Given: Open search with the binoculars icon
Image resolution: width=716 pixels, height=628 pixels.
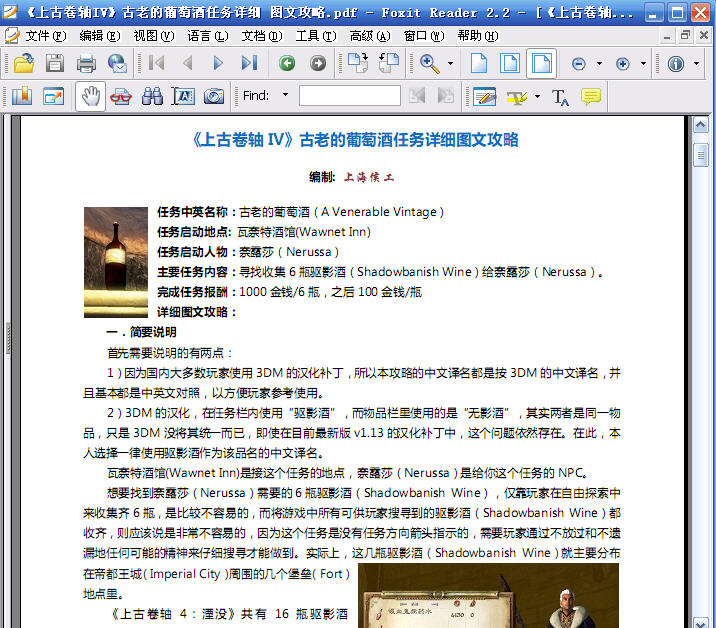Looking at the screenshot, I should pos(152,96).
